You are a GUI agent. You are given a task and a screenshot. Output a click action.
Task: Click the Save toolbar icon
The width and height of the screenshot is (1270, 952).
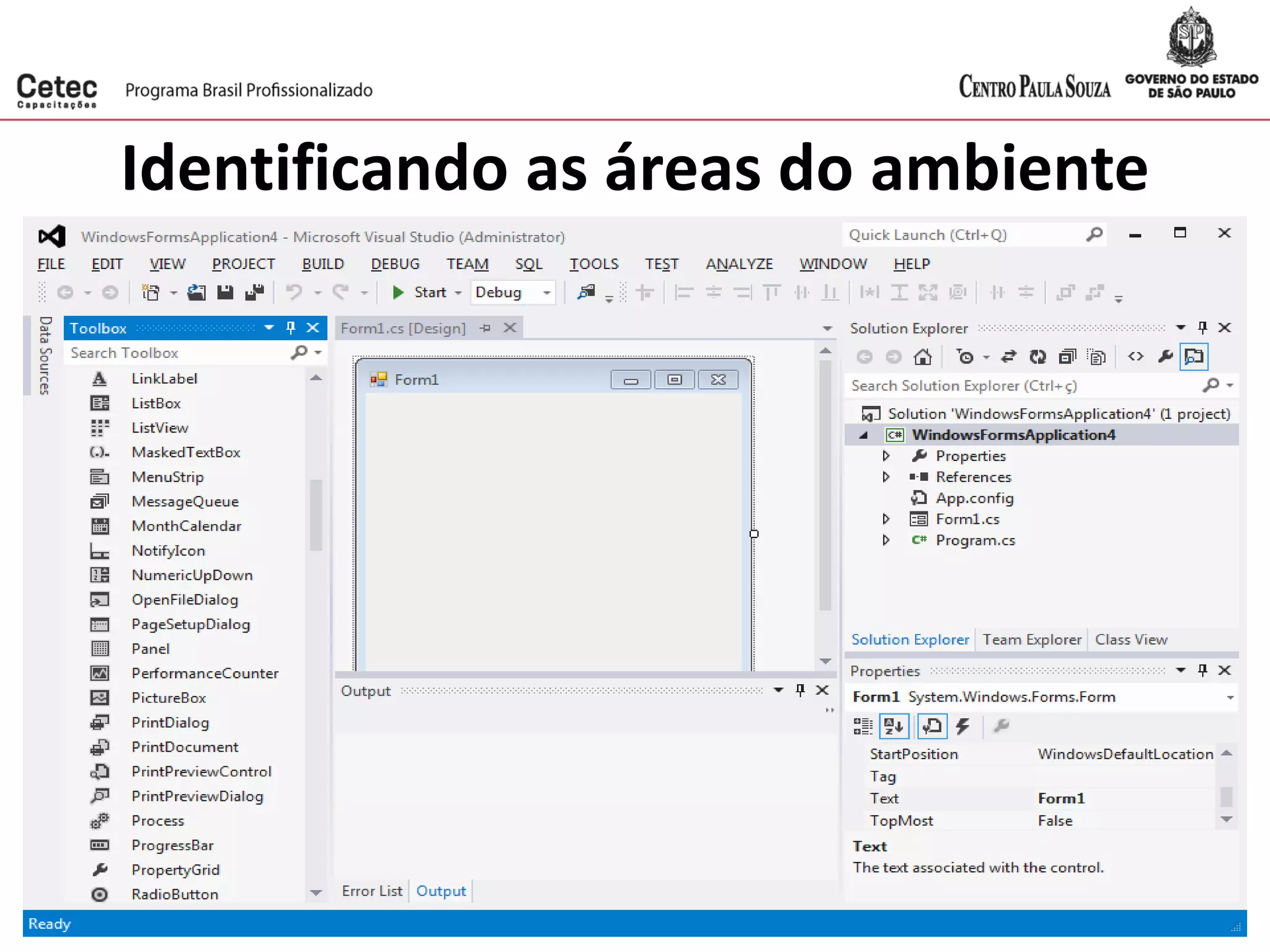point(225,293)
